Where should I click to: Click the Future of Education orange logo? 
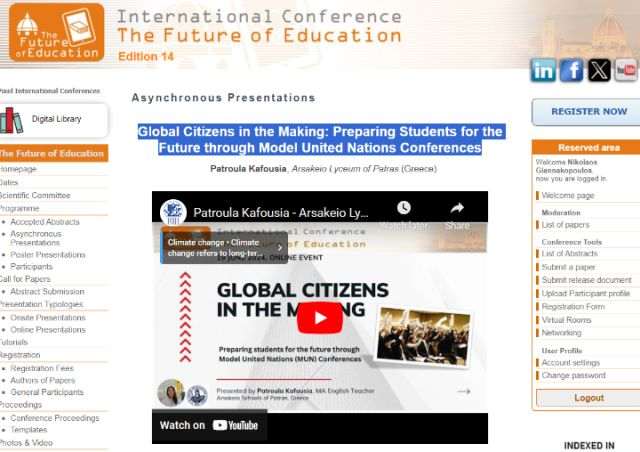point(57,32)
